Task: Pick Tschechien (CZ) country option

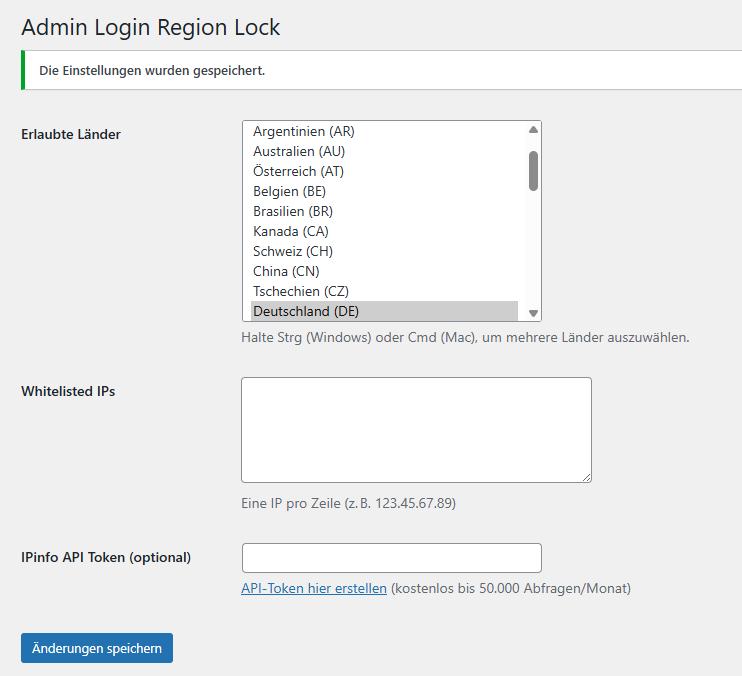Action: tap(298, 291)
